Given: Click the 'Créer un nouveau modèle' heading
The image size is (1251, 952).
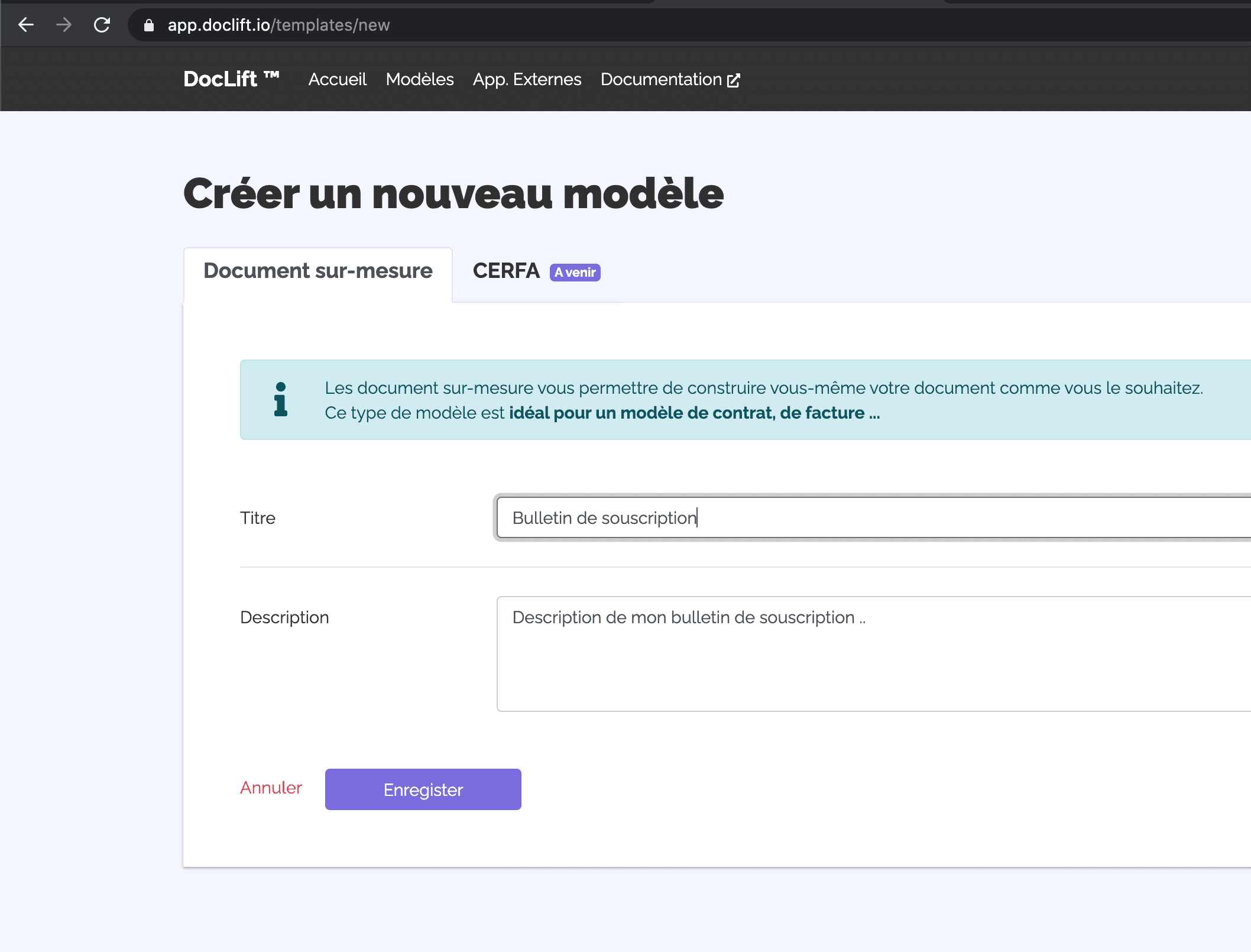Looking at the screenshot, I should click(x=453, y=193).
